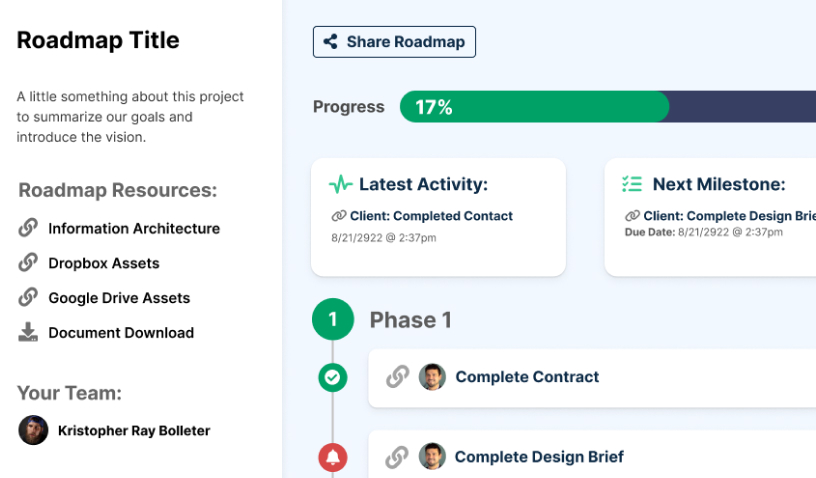Click link icon beside Dropbox Assets
816x478 pixels.
pyautogui.click(x=28, y=263)
